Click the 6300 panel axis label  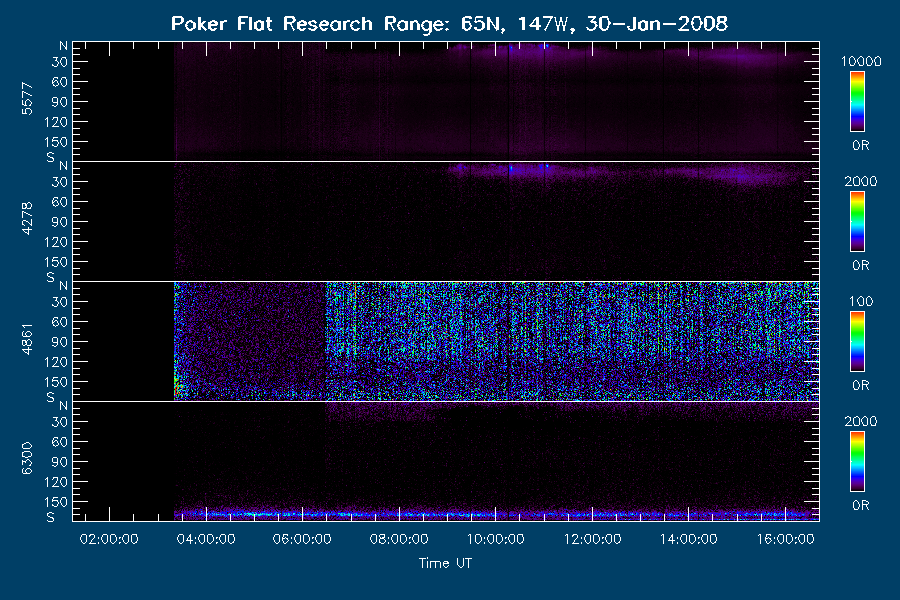pos(27,458)
